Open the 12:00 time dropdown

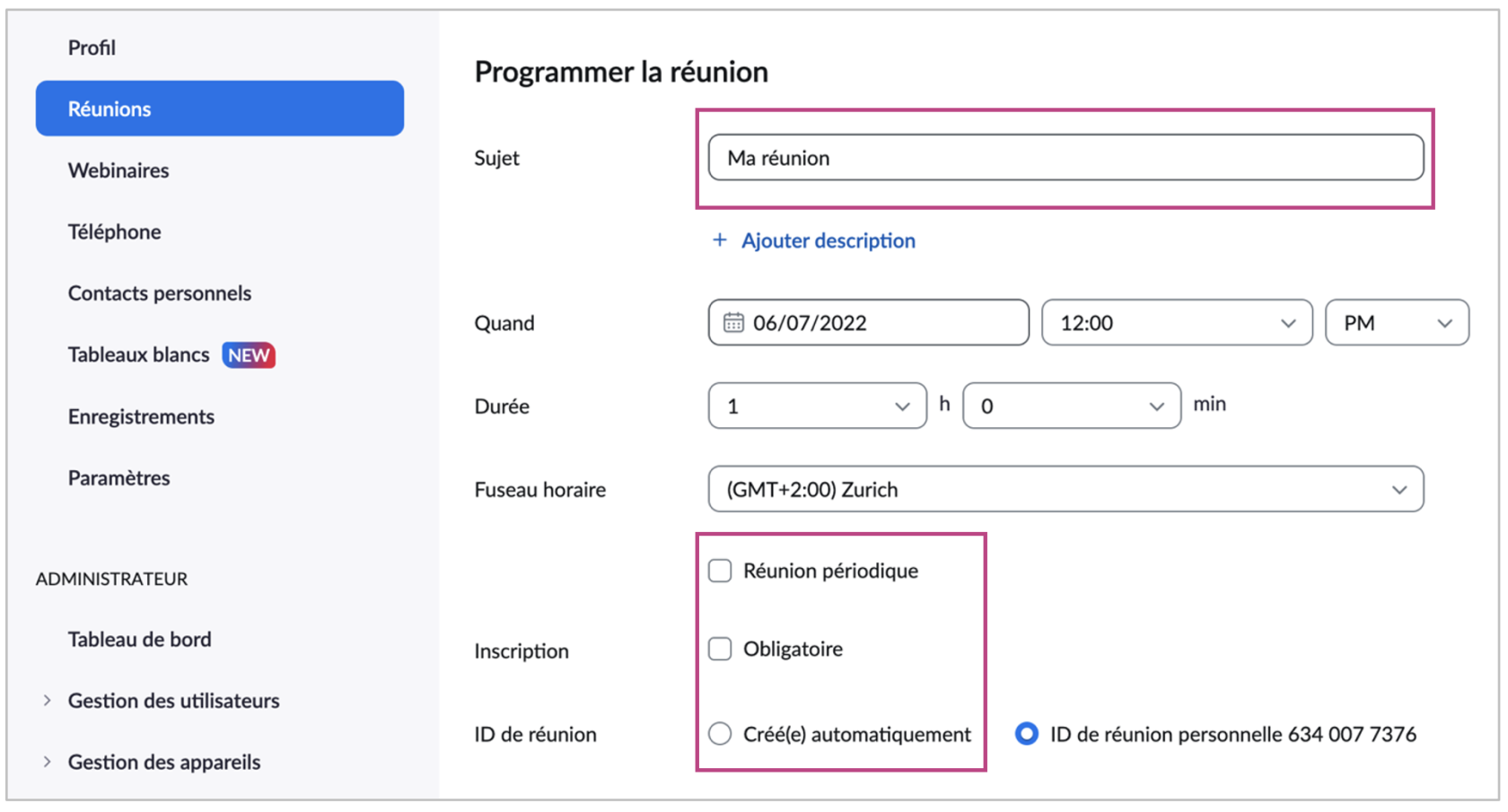pyautogui.click(x=1176, y=323)
